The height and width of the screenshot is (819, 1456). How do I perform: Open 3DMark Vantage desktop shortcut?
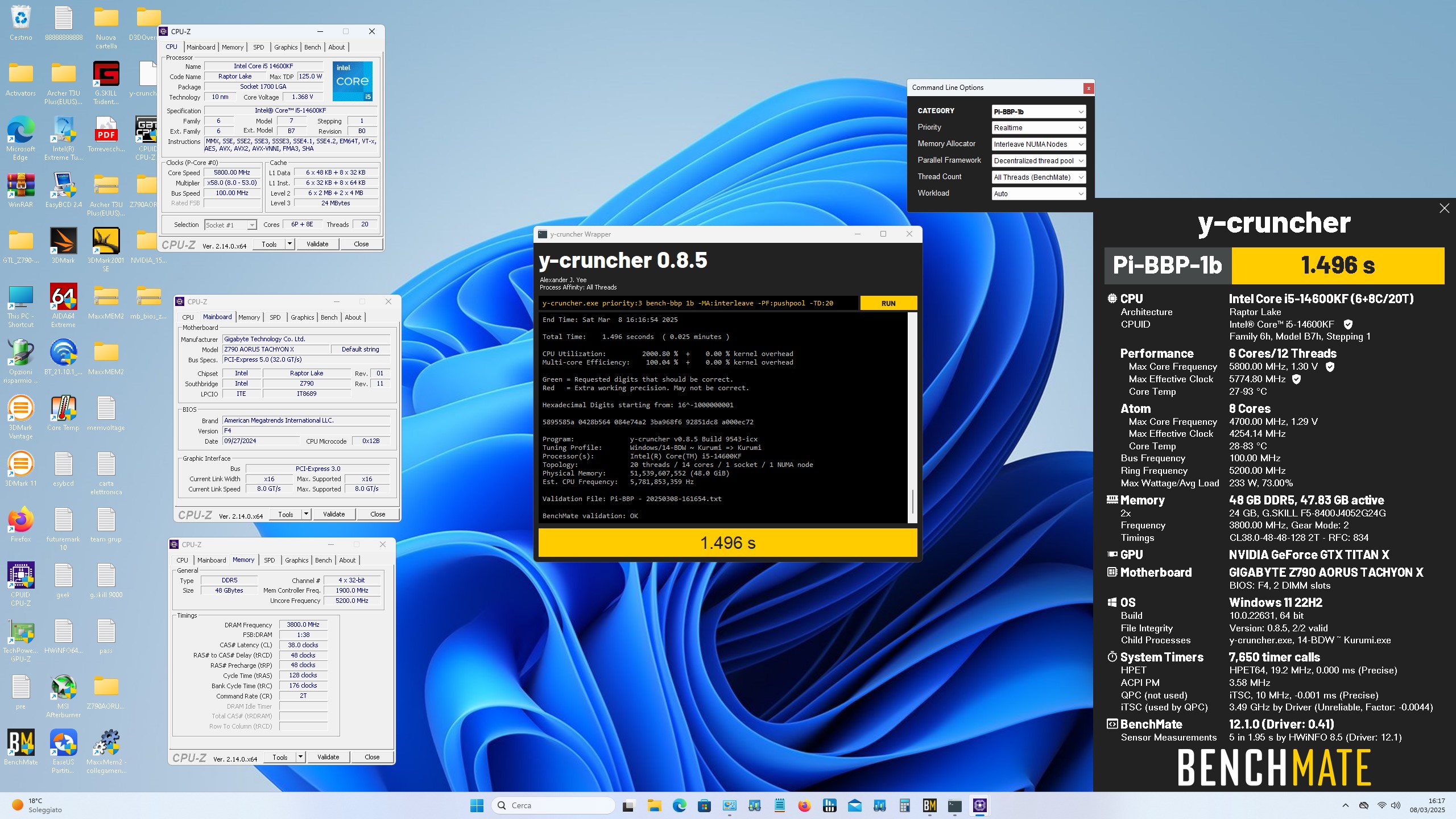(20, 417)
